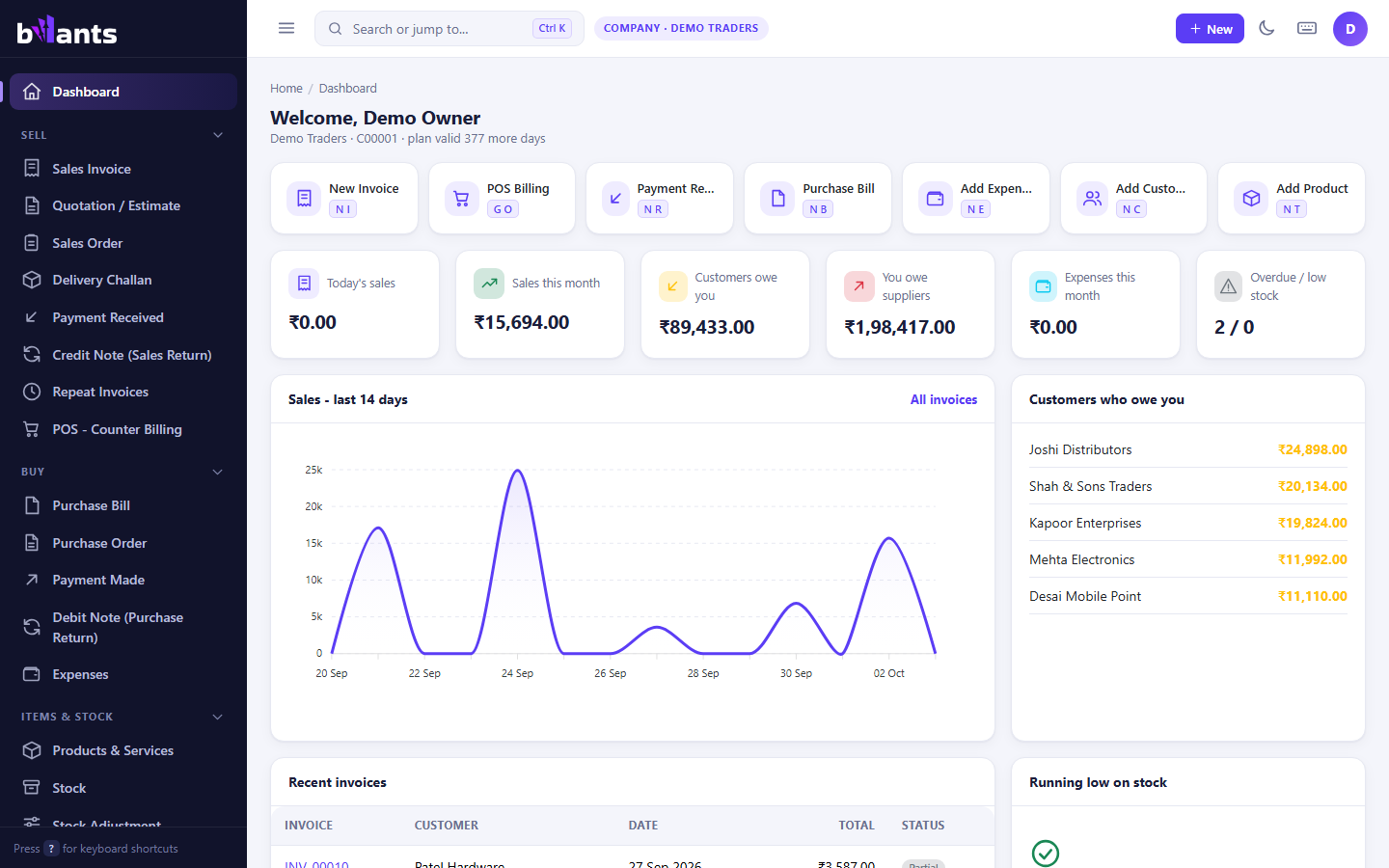Click Add Product quick action card
Image resolution: width=1389 pixels, height=868 pixels.
click(1292, 199)
